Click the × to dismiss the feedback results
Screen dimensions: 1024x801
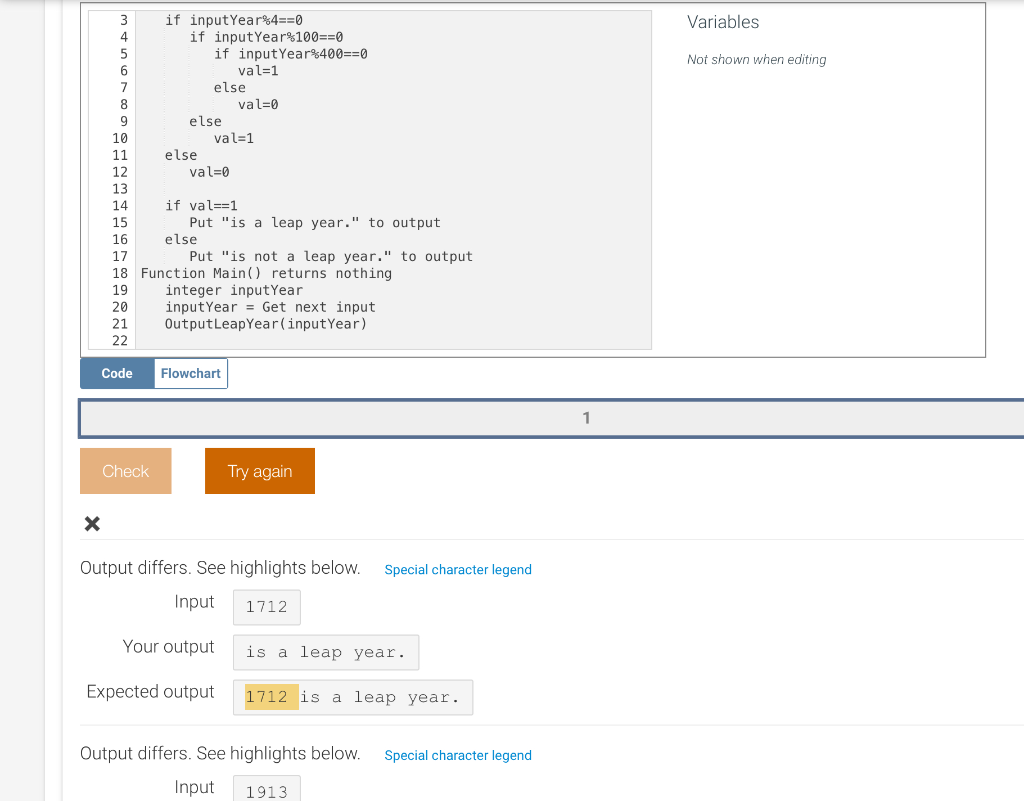(91, 523)
